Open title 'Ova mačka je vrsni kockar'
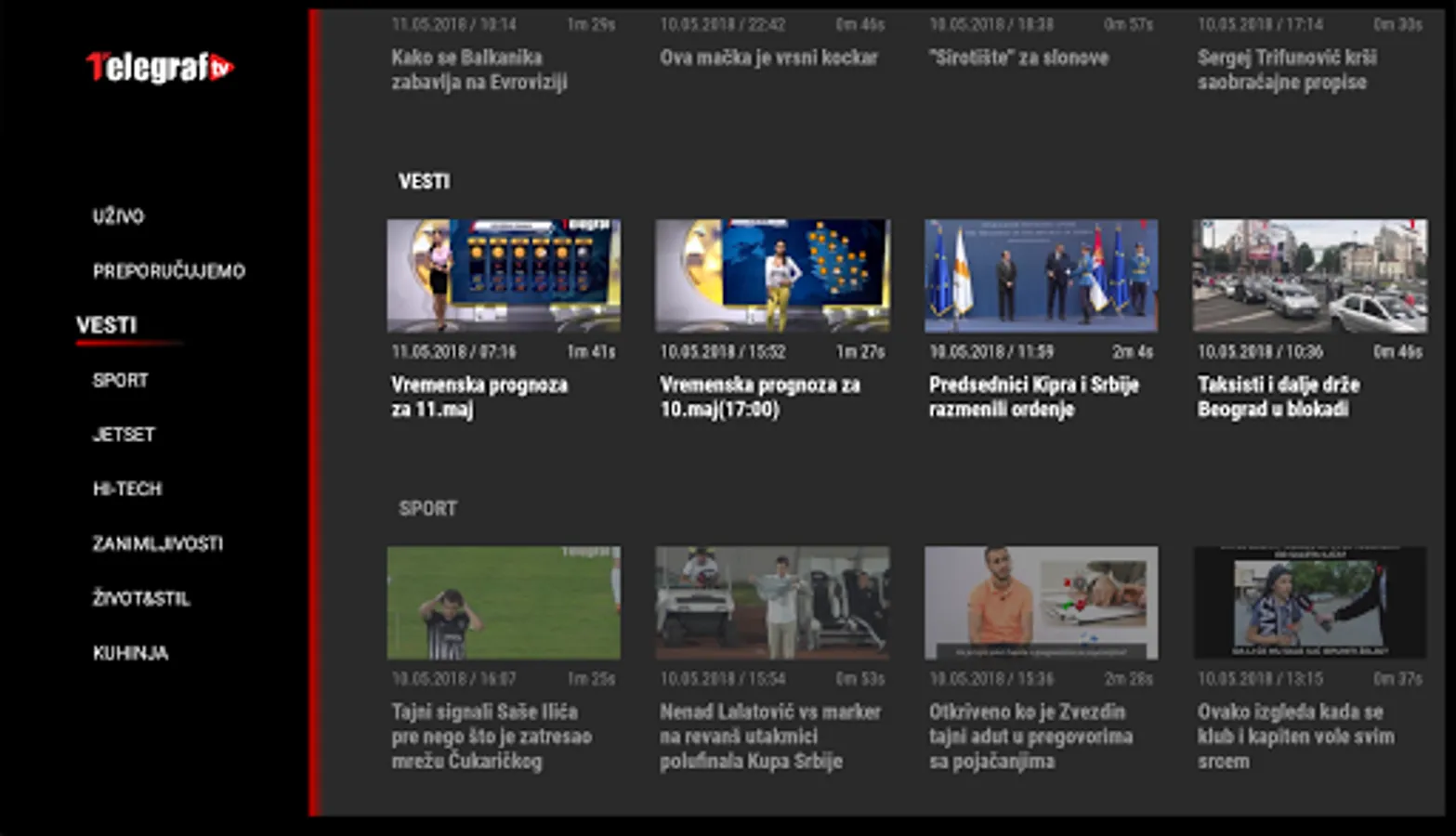 768,58
